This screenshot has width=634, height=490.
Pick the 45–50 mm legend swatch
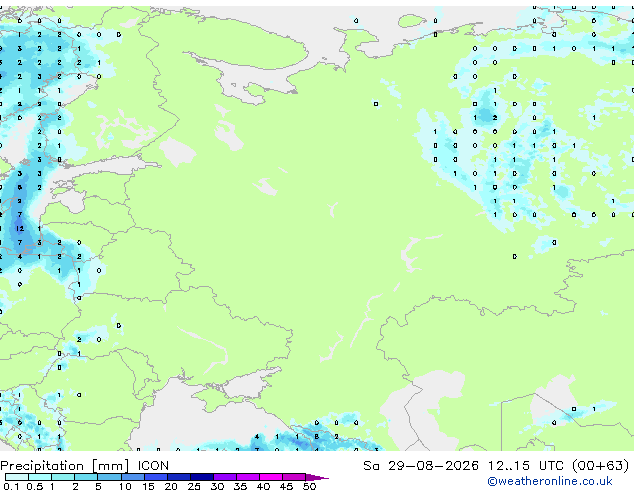coord(294,477)
